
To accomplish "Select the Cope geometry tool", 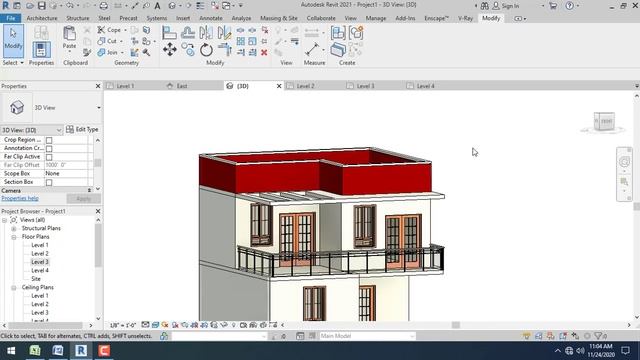I will coord(110,30).
